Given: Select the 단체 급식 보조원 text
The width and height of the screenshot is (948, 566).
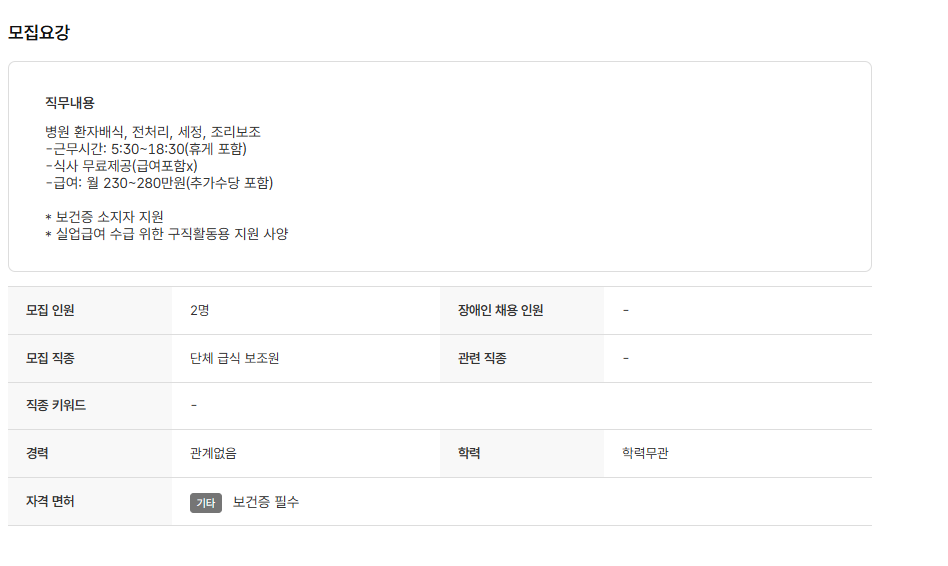Looking at the screenshot, I should (234, 358).
